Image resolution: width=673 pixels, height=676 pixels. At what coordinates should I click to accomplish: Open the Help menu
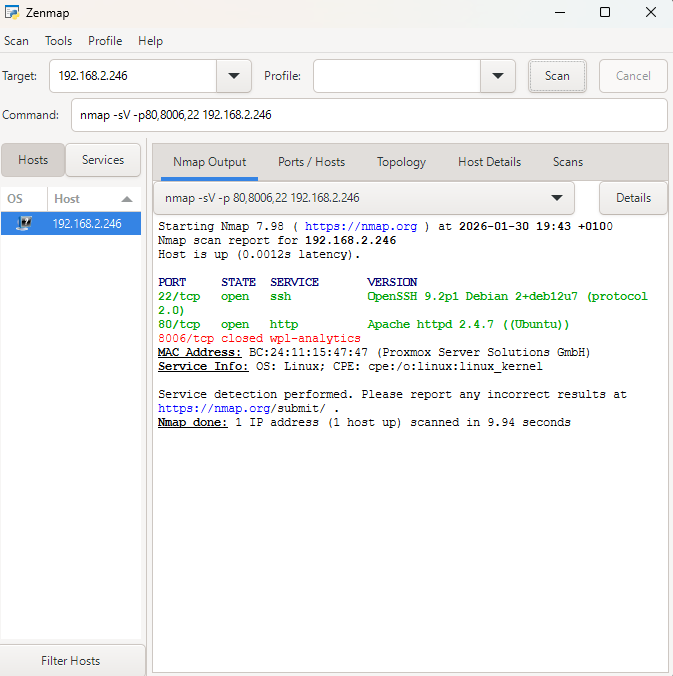tap(150, 41)
